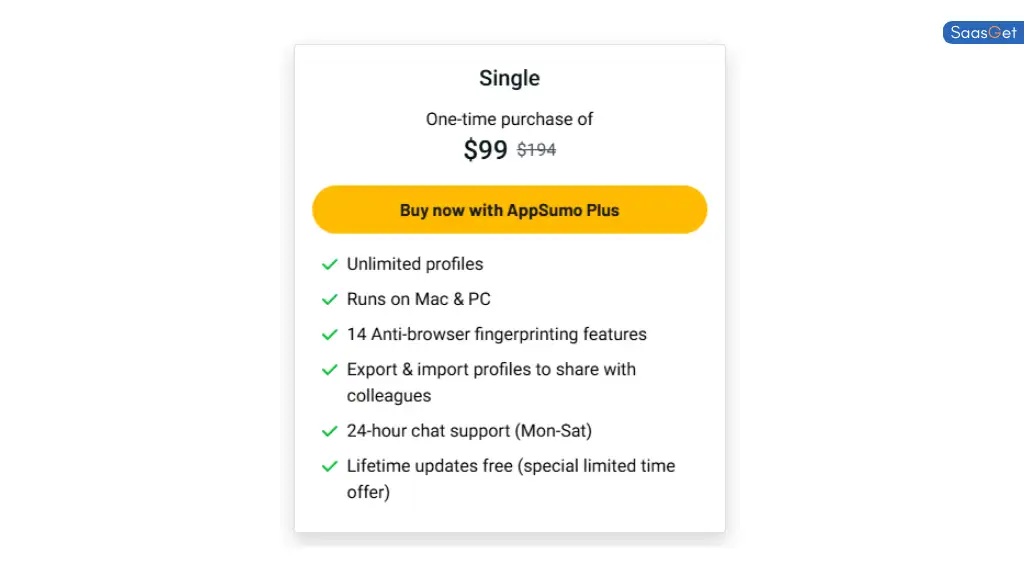Click the green checkmark beside Unlimited profiles
Viewport: 1024px width, 576px height.
tap(330, 264)
